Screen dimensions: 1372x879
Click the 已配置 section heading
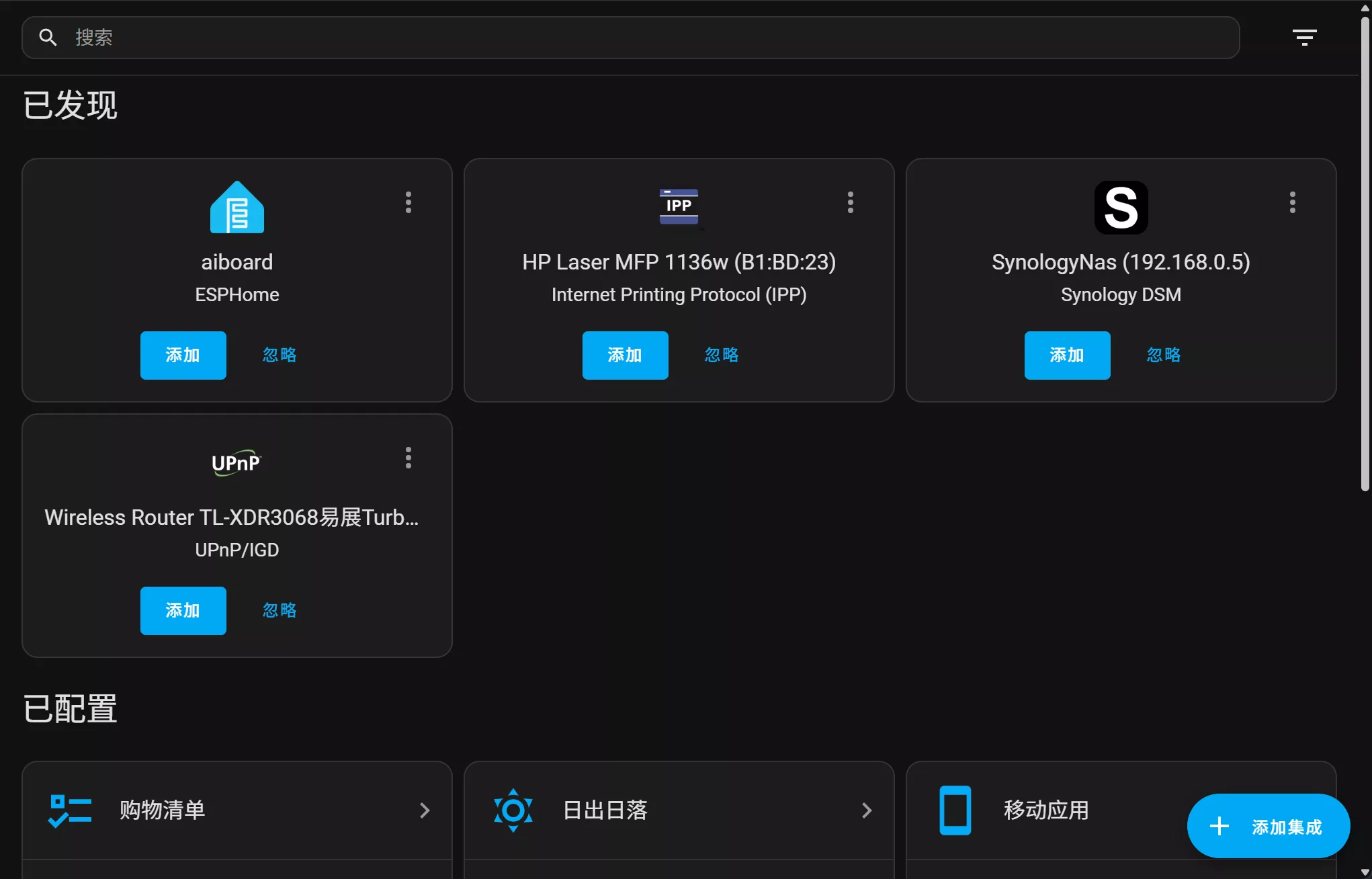point(70,710)
